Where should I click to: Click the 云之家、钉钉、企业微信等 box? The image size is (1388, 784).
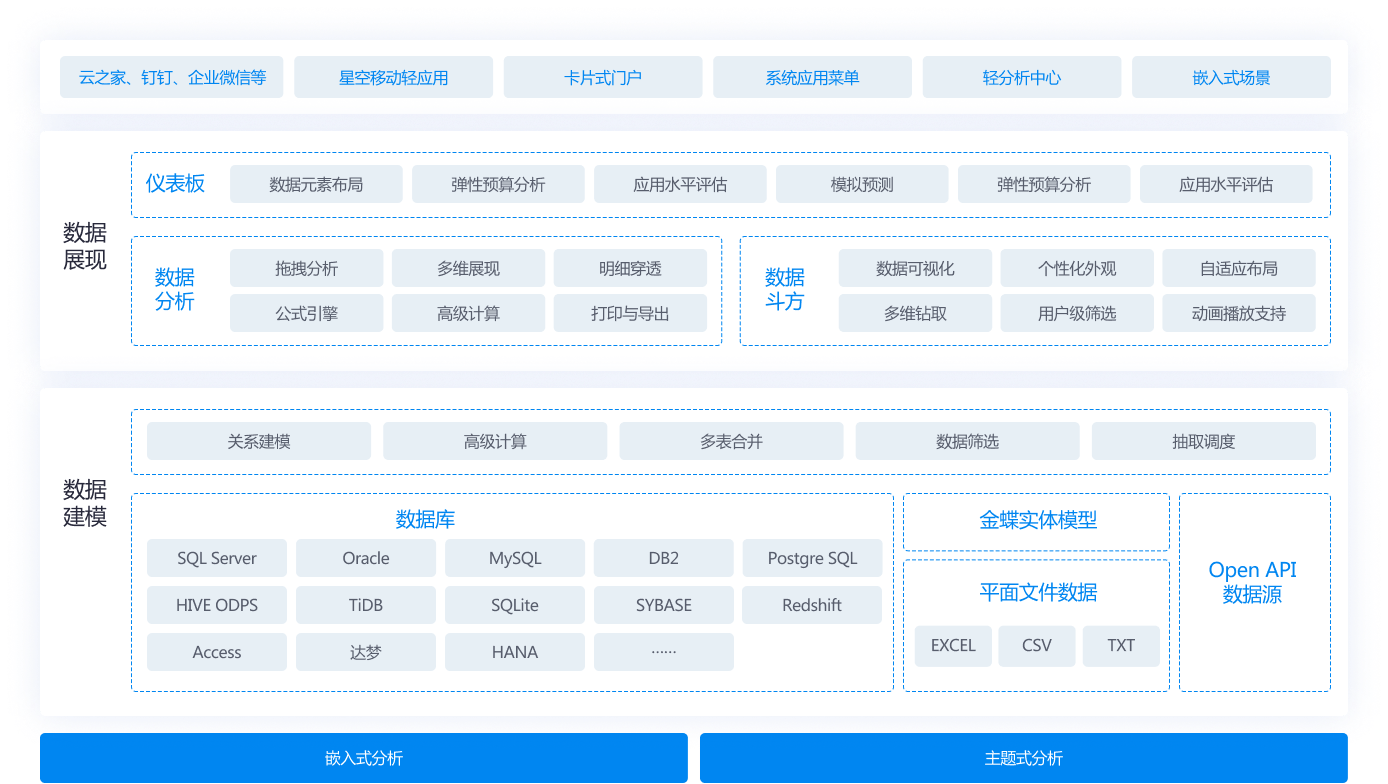click(x=171, y=77)
